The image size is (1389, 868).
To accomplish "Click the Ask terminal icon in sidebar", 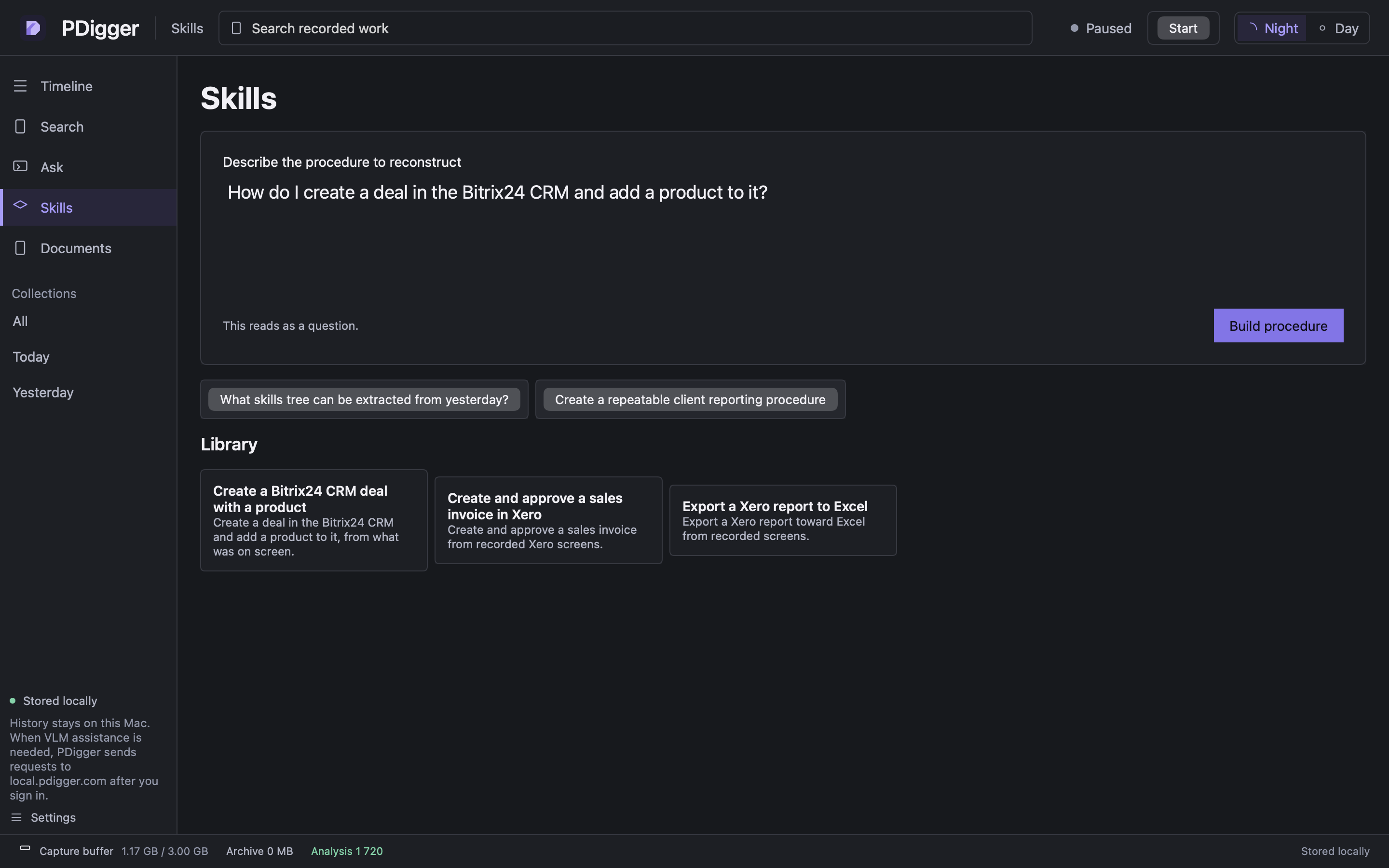I will [x=20, y=166].
